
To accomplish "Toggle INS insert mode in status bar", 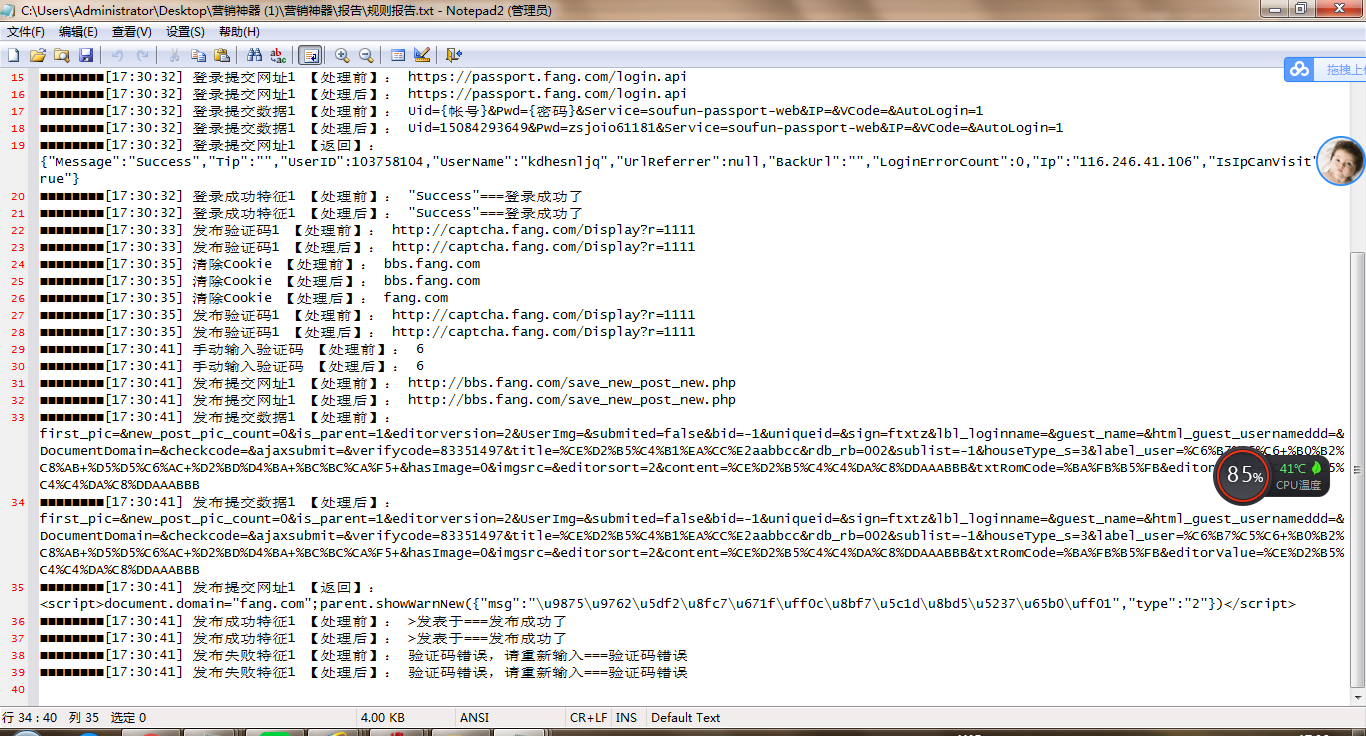I will click(x=626, y=717).
